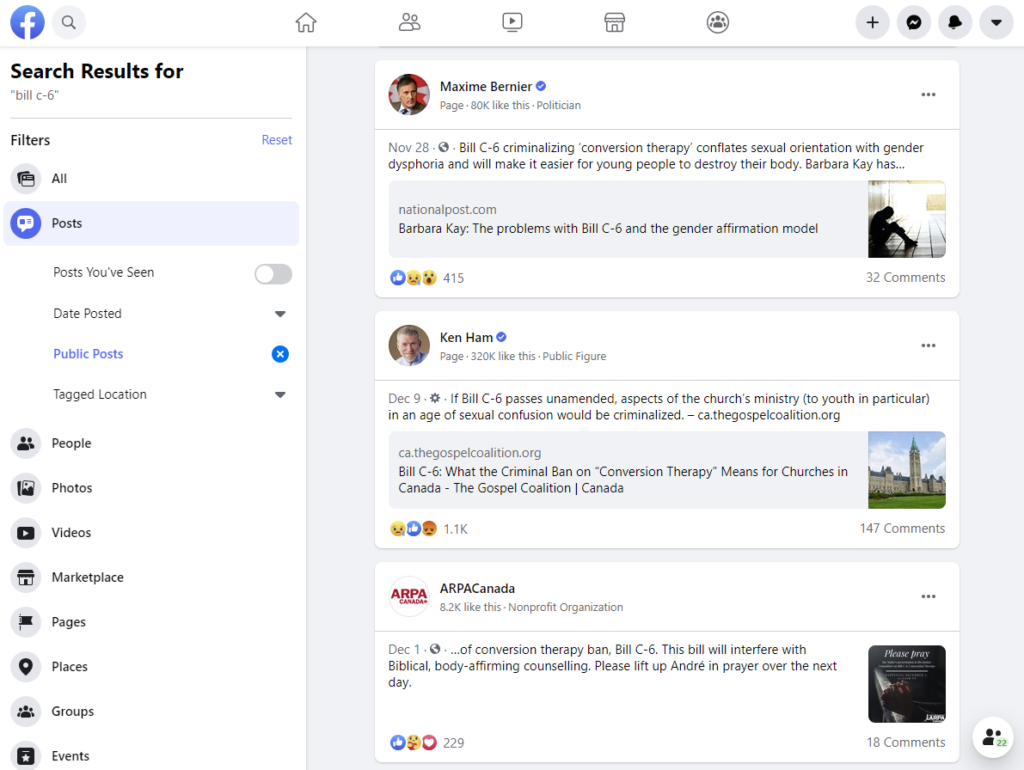
Task: Open the contacts chat bubble showing 22
Action: (x=993, y=737)
